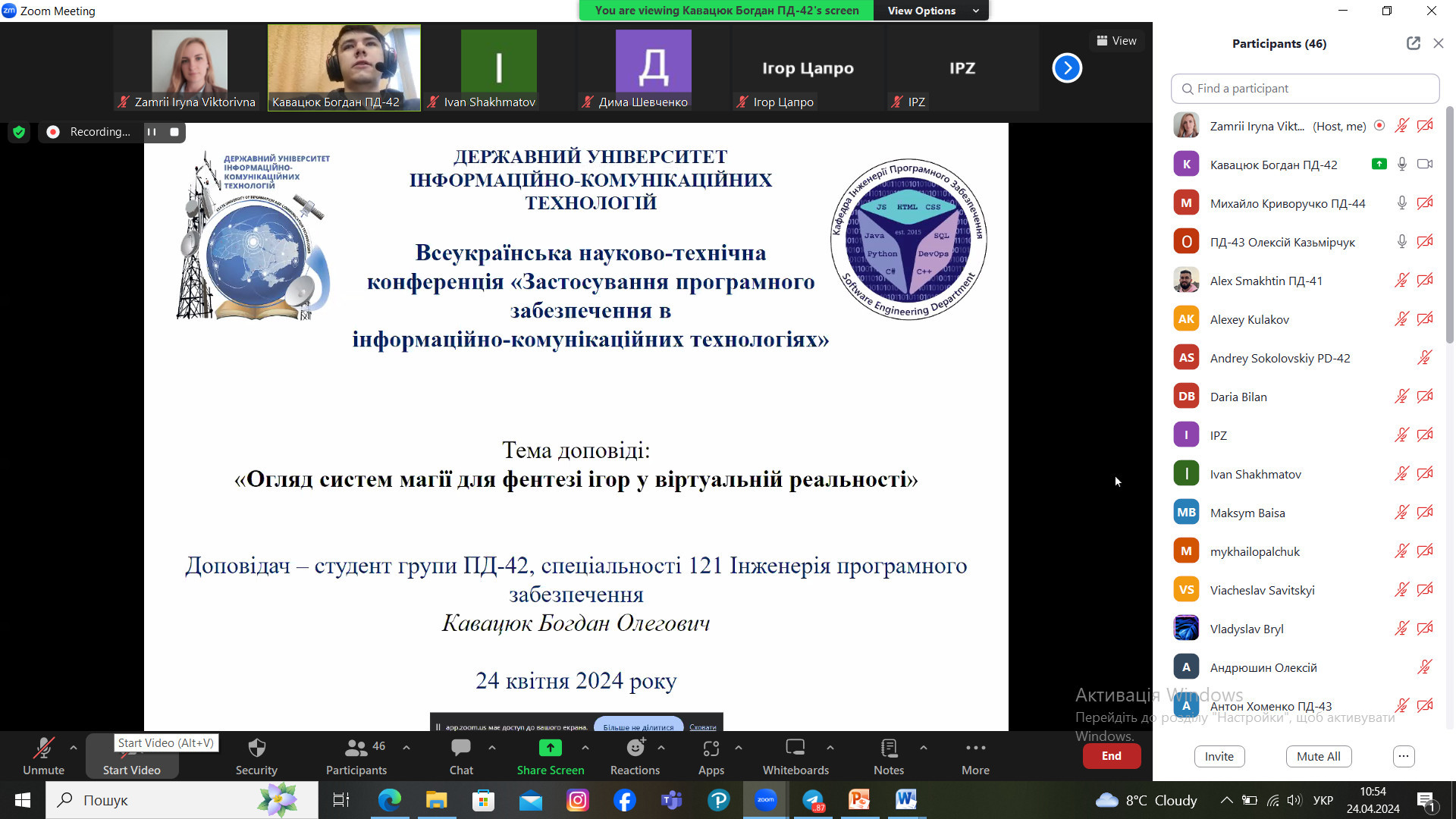Open Windows Start menu
1456x819 pixels.
click(x=22, y=800)
